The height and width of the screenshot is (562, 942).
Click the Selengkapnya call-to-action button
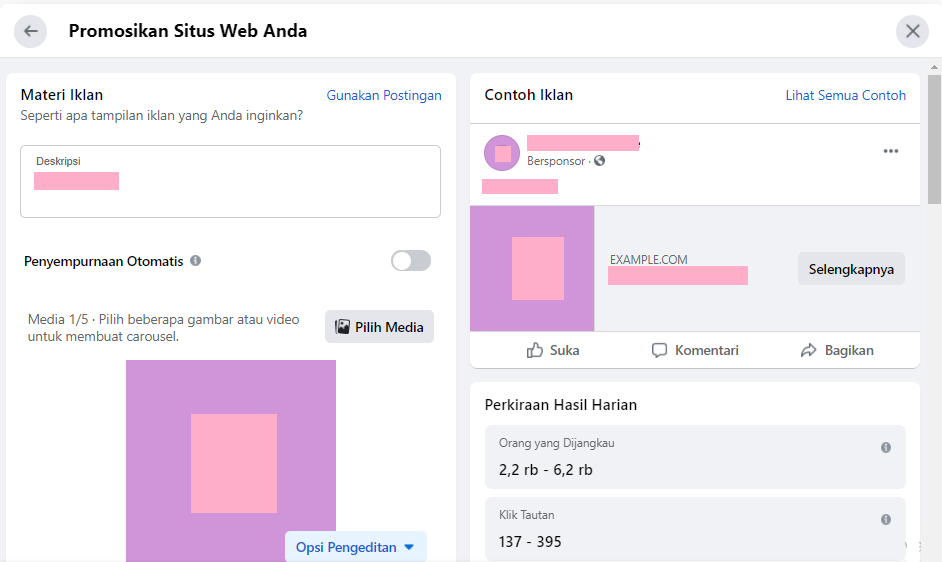pyautogui.click(x=851, y=269)
